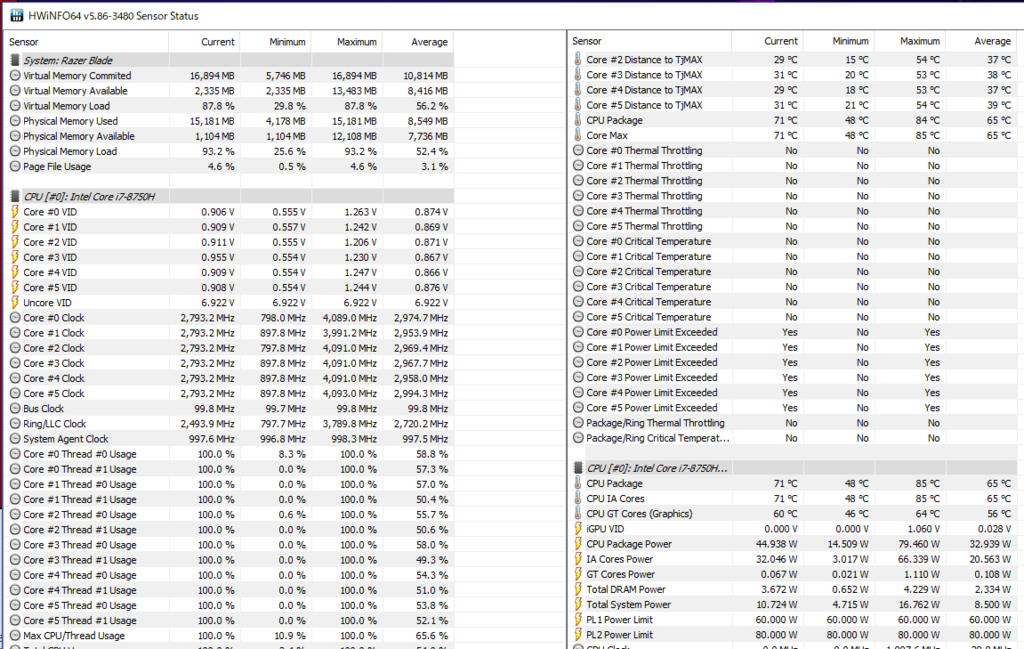Select the Core #5 Clock row
The image size is (1024, 649).
[x=229, y=393]
